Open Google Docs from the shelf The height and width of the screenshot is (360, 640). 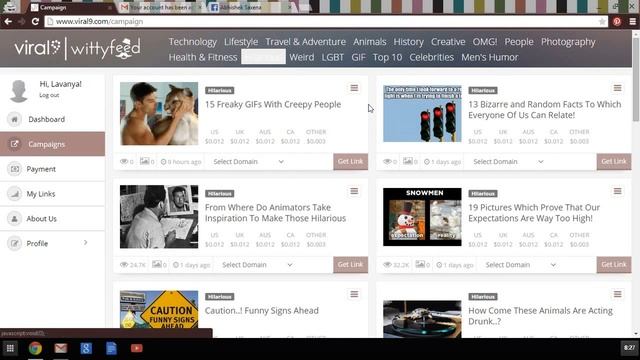click(111, 348)
